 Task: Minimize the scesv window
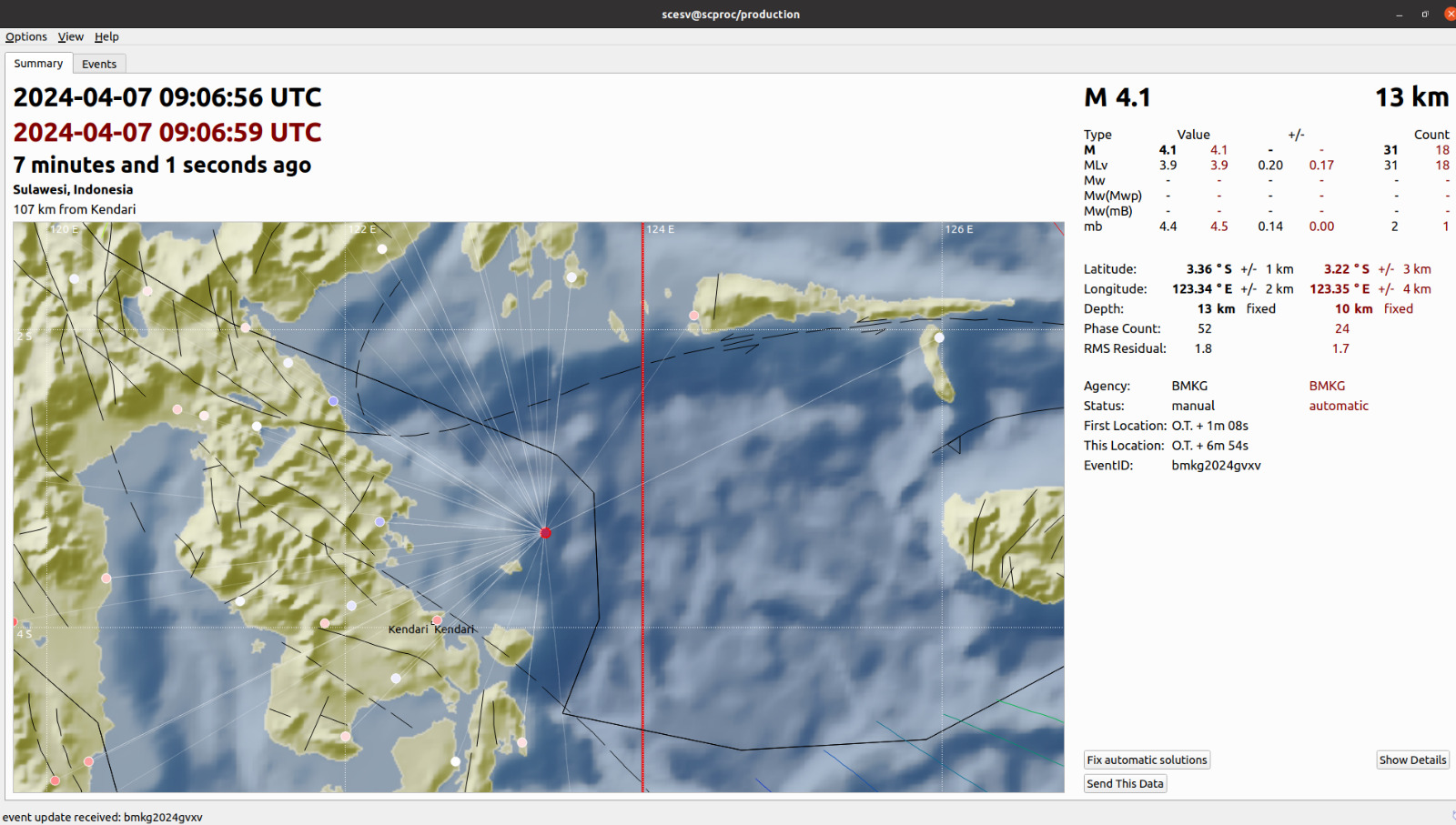(x=1399, y=14)
